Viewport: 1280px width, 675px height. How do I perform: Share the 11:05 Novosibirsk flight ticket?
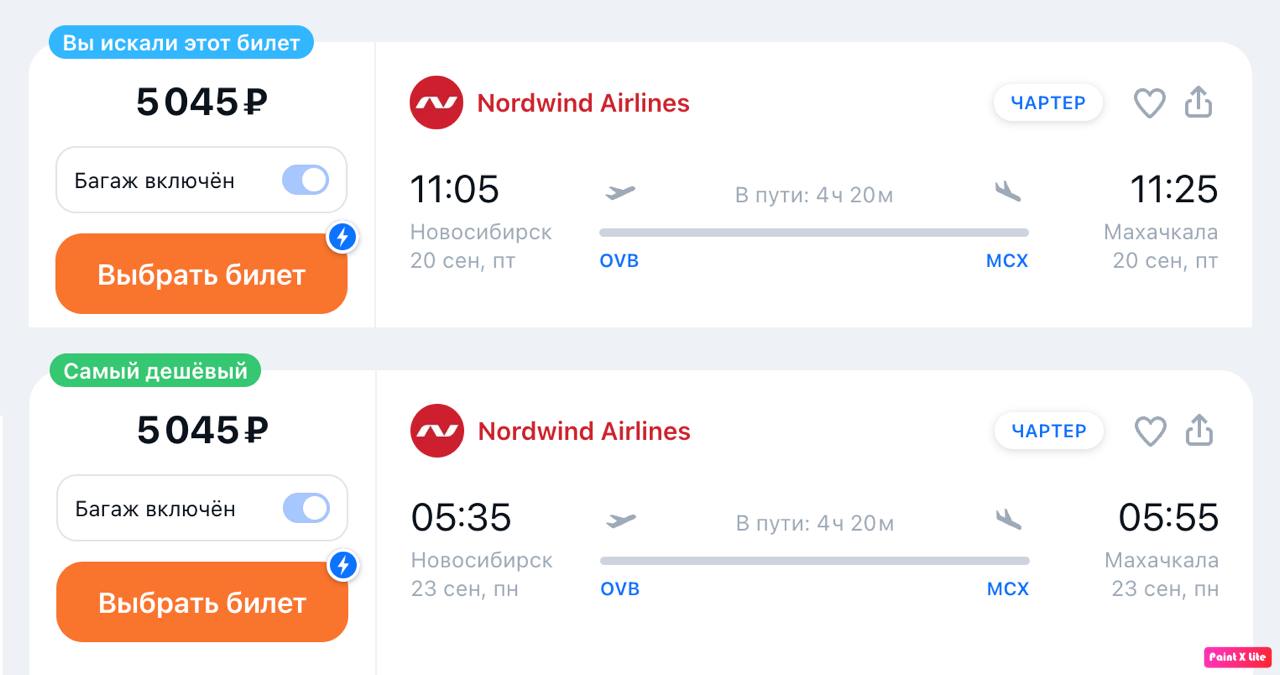(1198, 102)
